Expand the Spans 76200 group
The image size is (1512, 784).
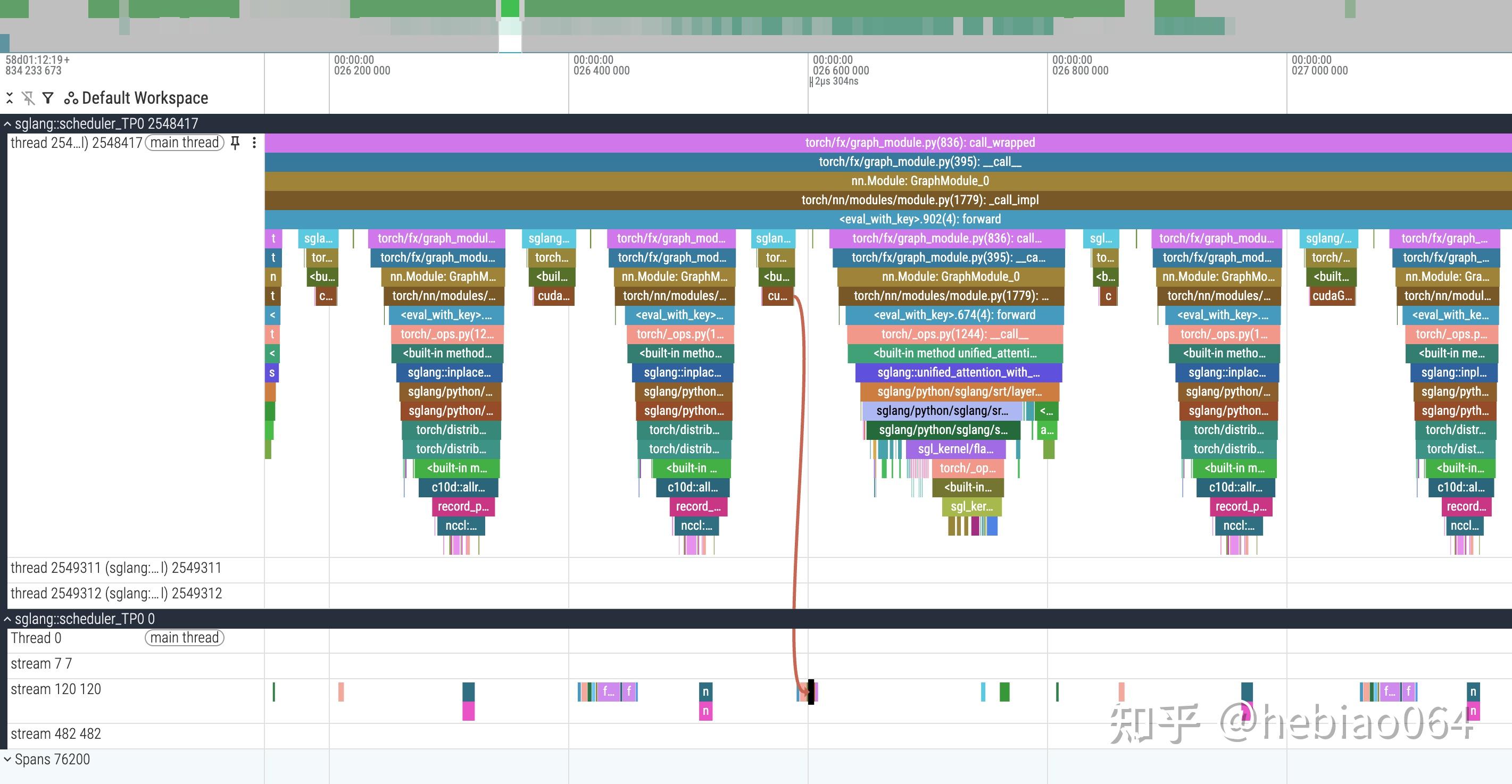(7, 760)
